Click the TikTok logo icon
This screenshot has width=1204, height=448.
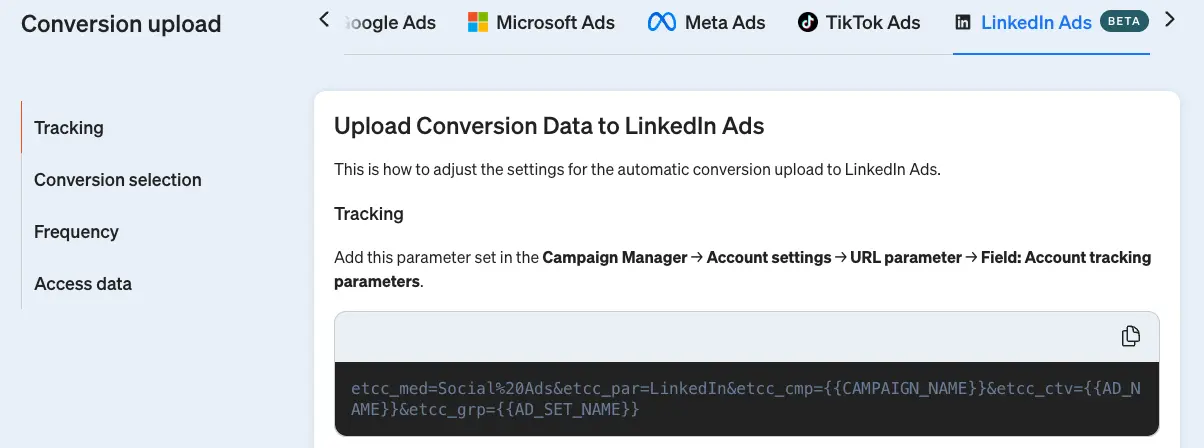pos(808,22)
